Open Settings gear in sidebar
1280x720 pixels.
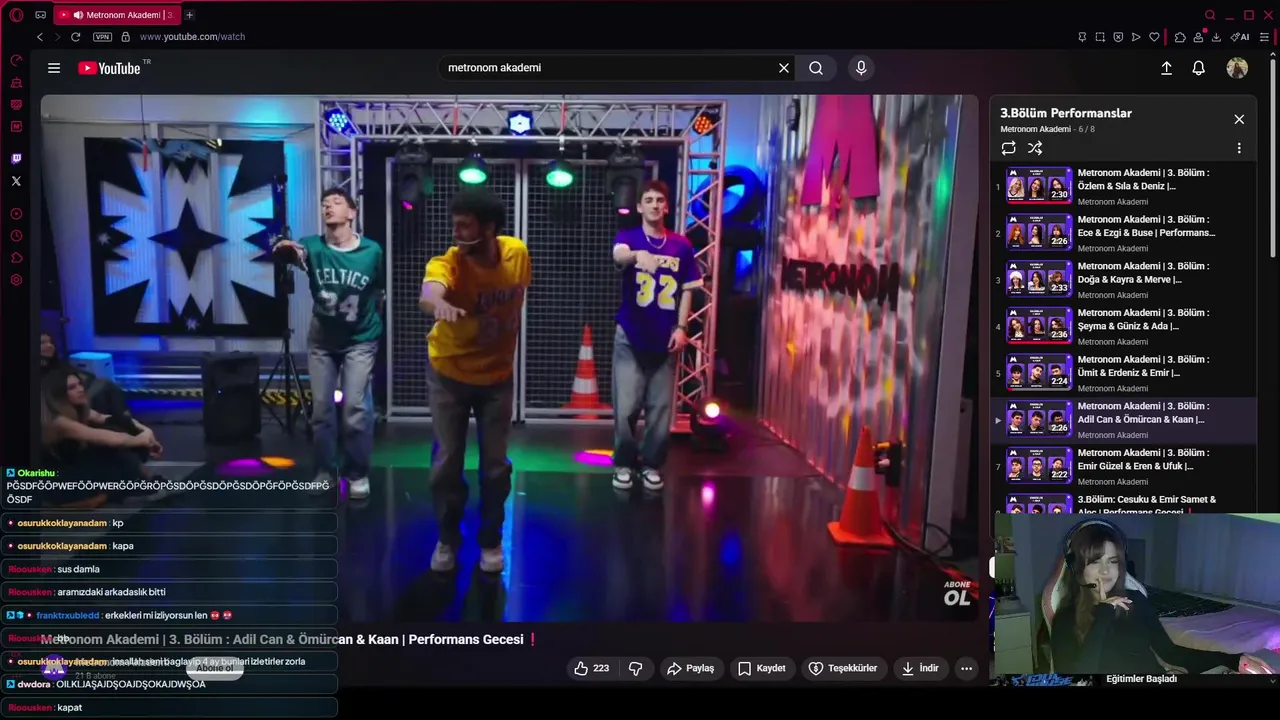click(x=16, y=280)
